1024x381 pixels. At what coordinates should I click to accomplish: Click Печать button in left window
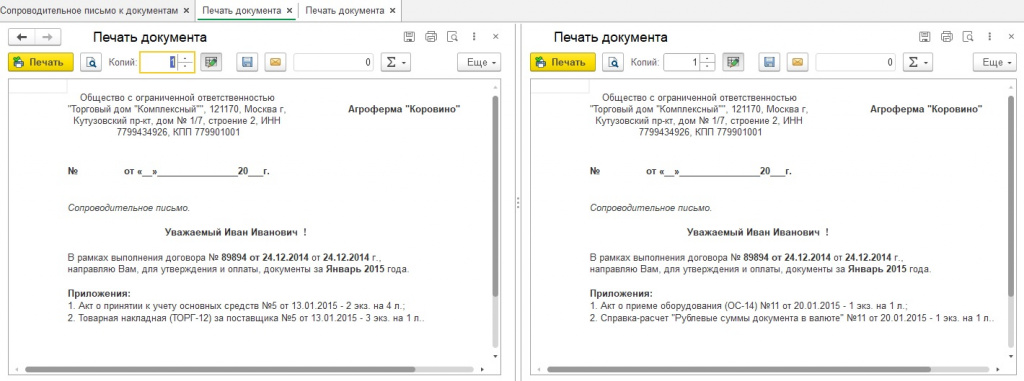point(40,63)
